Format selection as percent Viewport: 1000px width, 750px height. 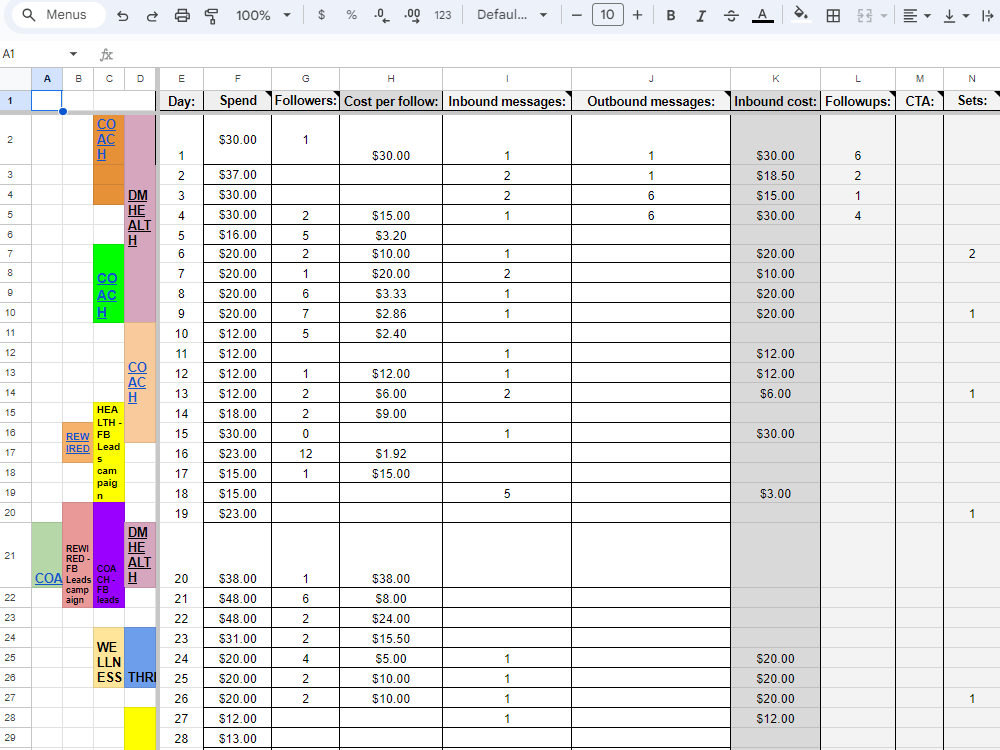[351, 15]
